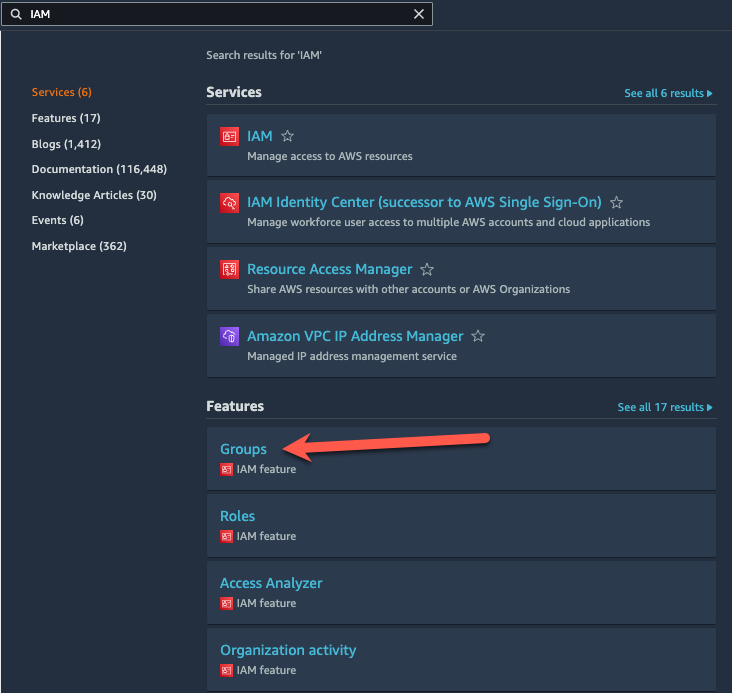Open the Roles IAM feature
The image size is (732, 693).
click(x=237, y=516)
